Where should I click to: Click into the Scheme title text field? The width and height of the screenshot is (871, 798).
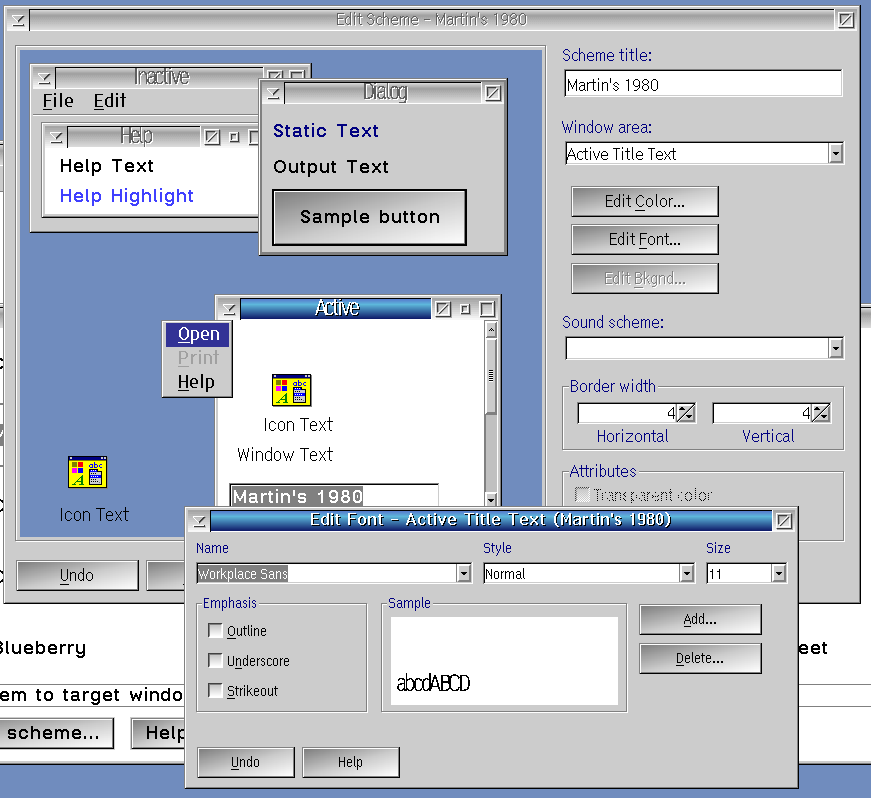pos(702,85)
